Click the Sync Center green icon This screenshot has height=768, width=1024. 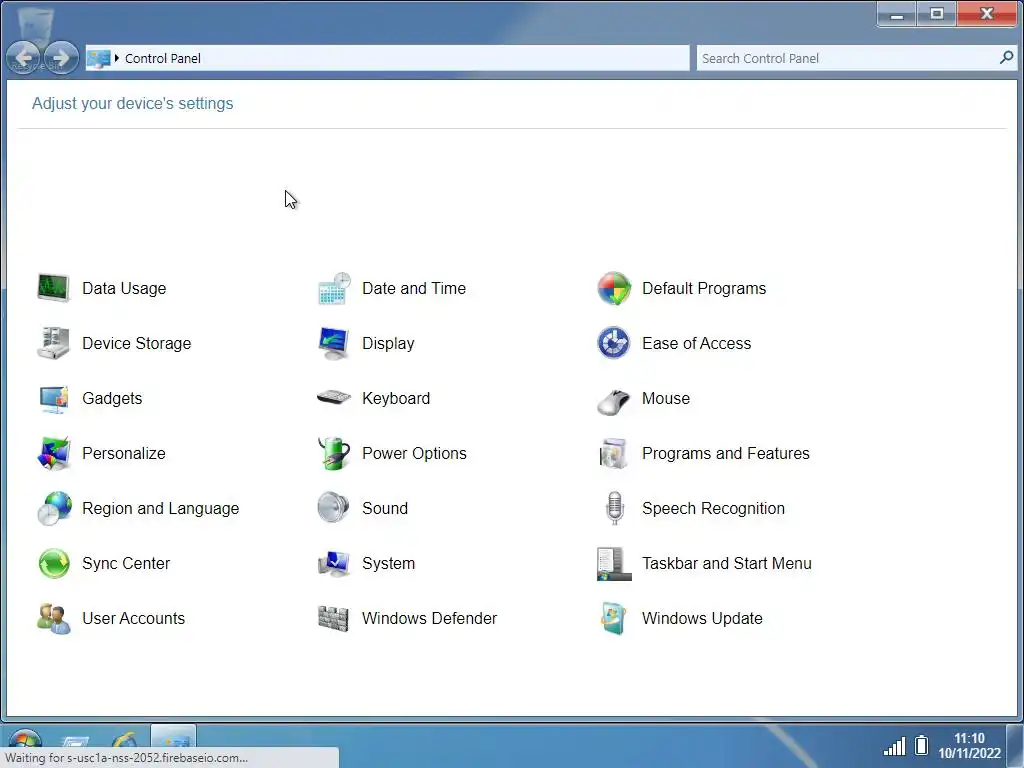(x=54, y=563)
